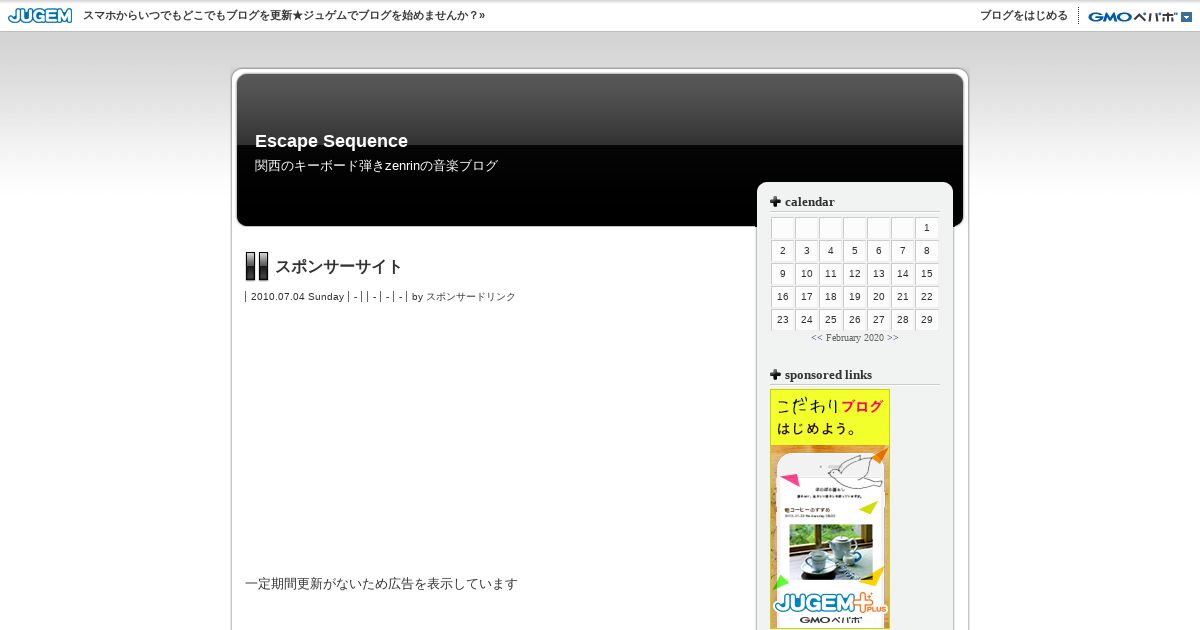Select calendar day 8

click(927, 251)
